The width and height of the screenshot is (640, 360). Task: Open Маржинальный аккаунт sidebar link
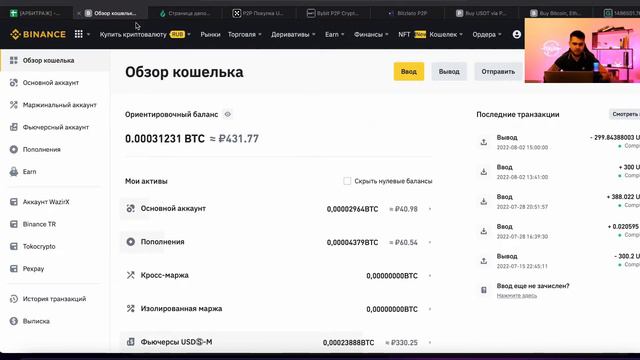pyautogui.click(x=60, y=105)
